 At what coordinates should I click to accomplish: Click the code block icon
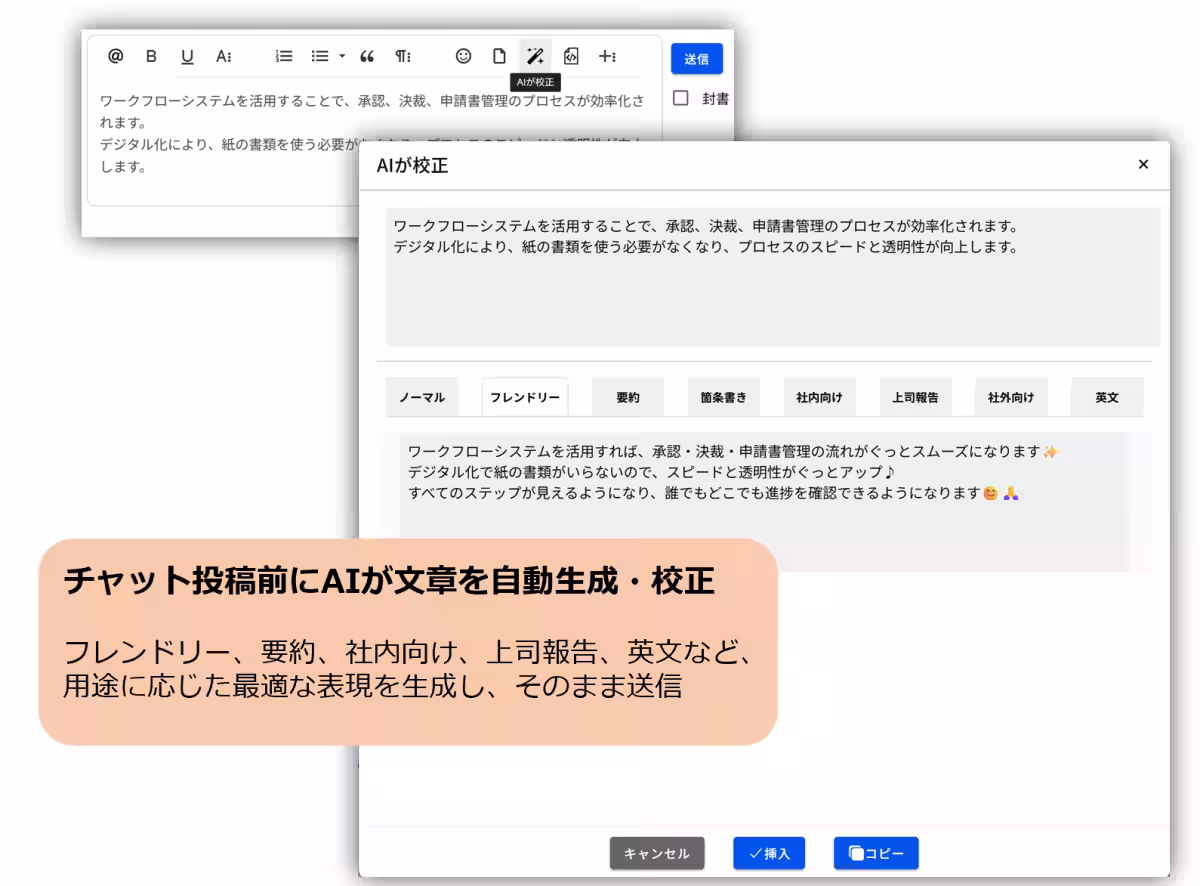[570, 56]
